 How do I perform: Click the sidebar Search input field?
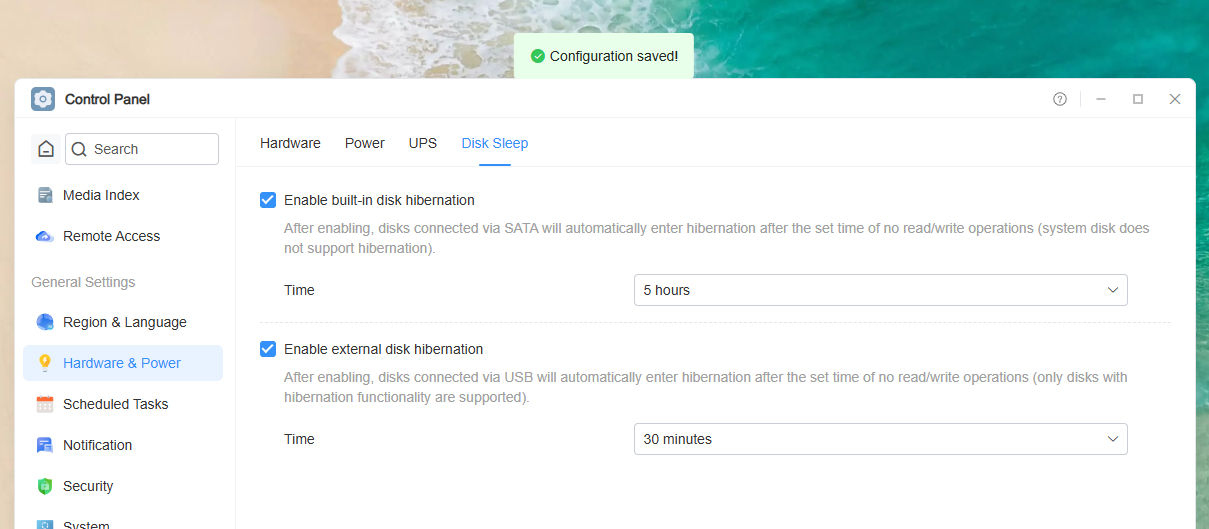142,149
